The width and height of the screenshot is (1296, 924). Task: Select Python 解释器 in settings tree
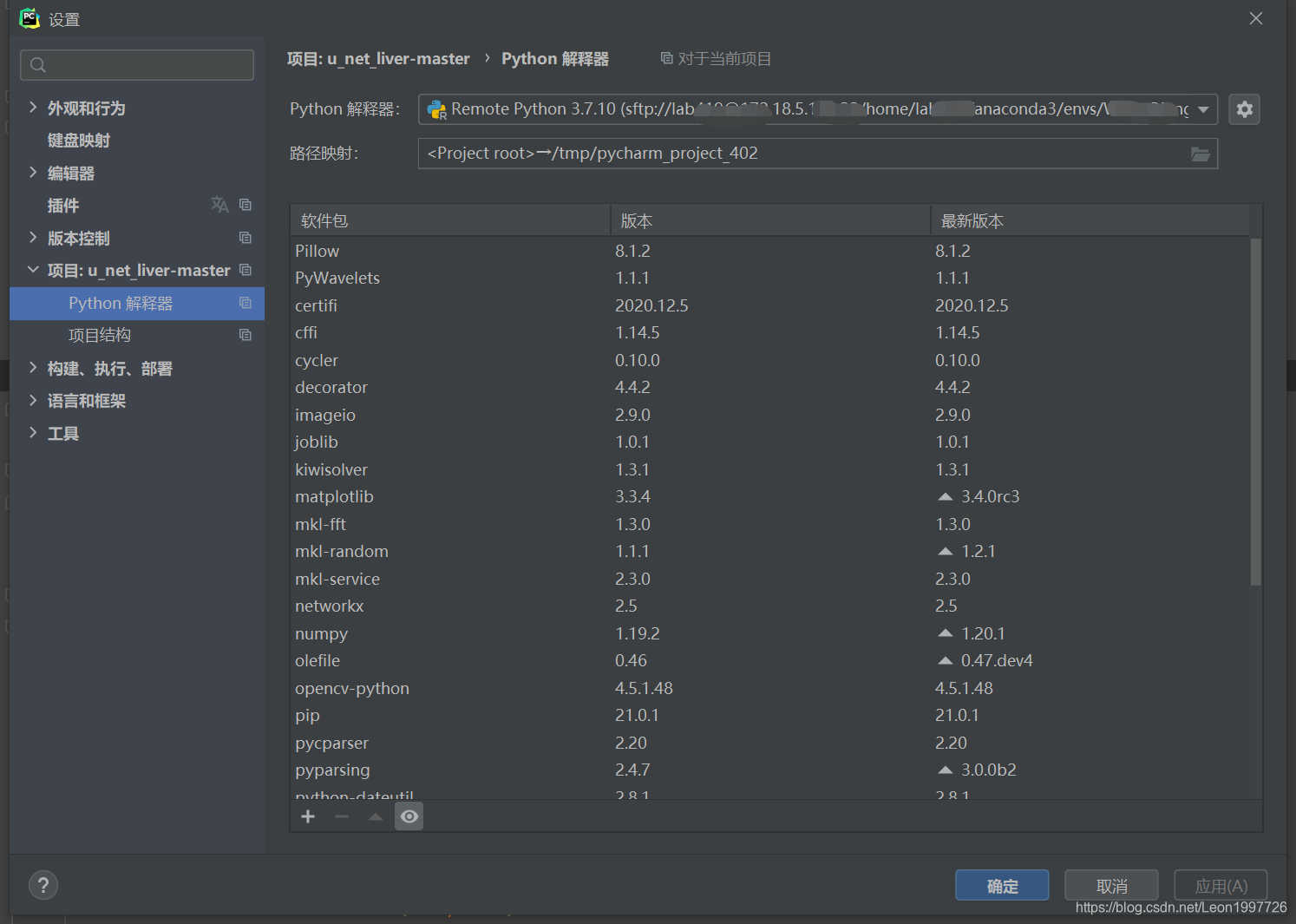click(137, 303)
